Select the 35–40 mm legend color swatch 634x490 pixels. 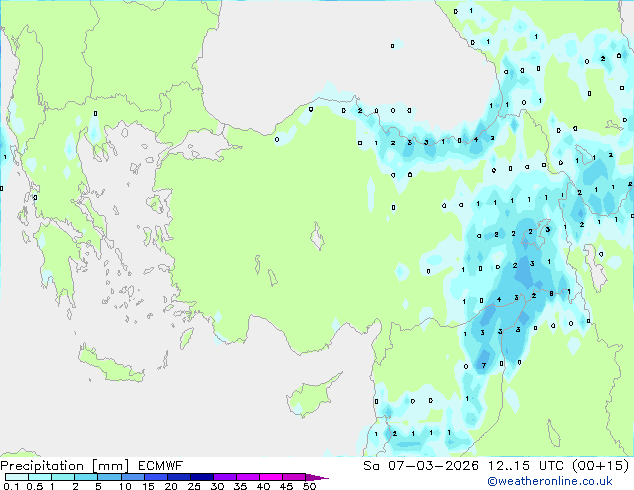(247, 477)
